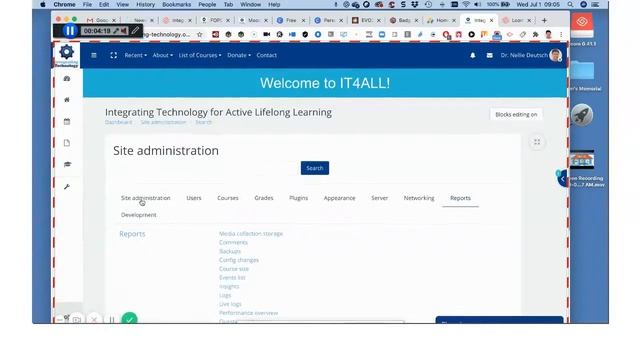Image resolution: width=640 pixels, height=360 pixels.
Task: Click the fullscreen toggle icon in navbar
Action: 113,55
